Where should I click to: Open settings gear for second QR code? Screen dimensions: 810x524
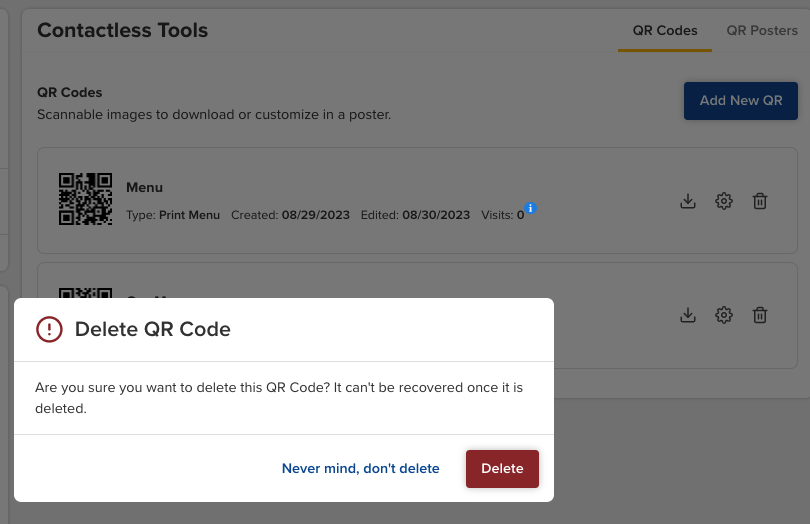[724, 315]
